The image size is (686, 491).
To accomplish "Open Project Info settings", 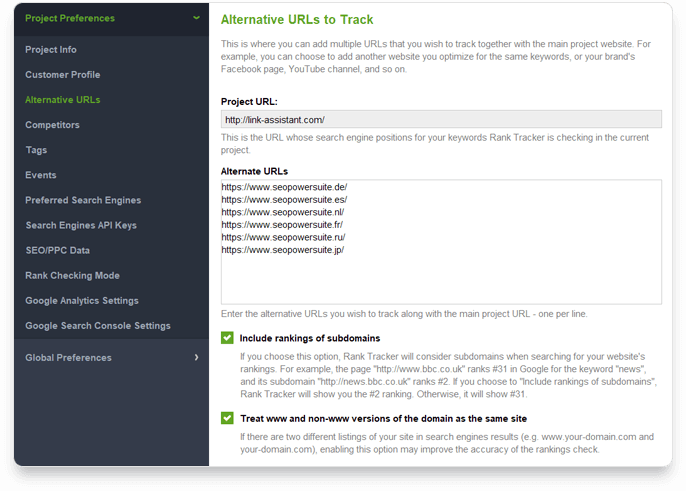I will pyautogui.click(x=51, y=49).
